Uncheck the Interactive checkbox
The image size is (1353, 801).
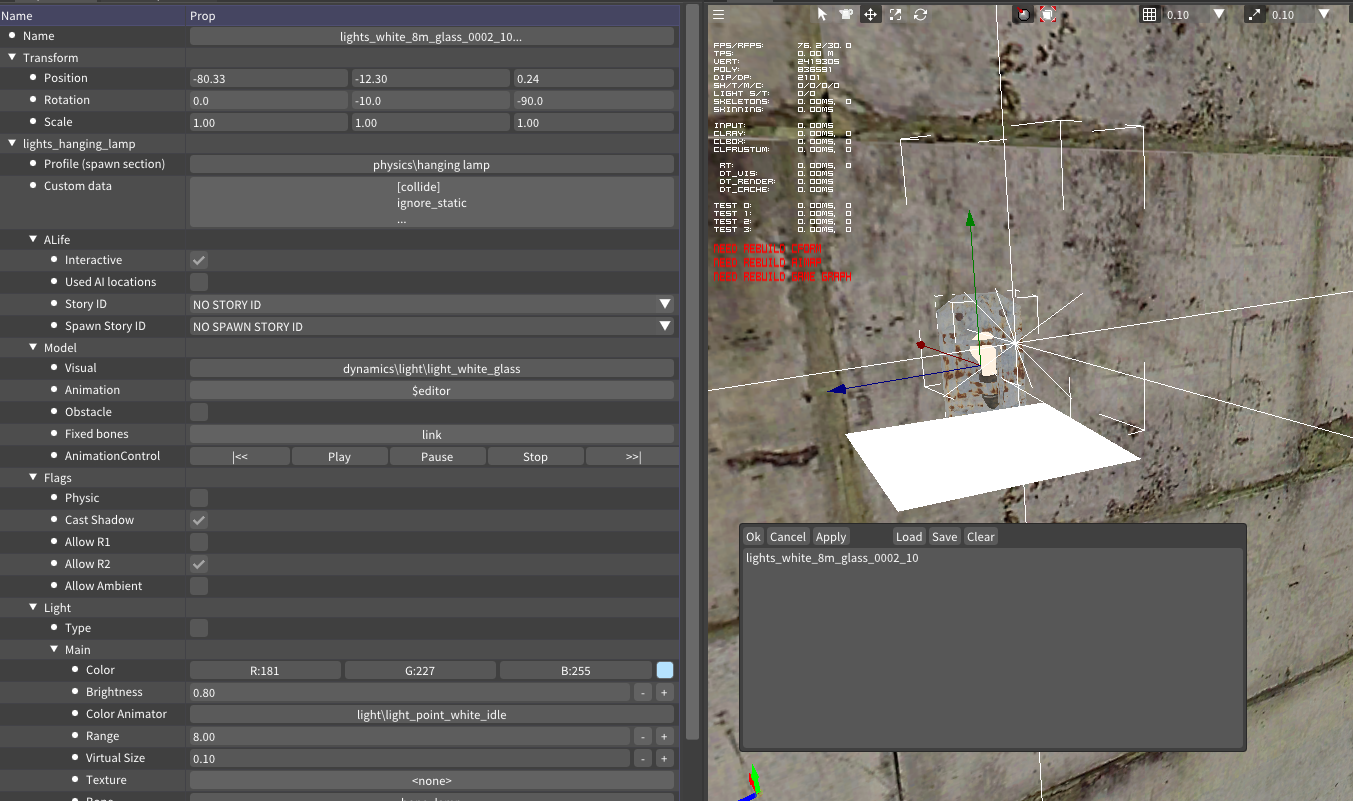click(199, 260)
